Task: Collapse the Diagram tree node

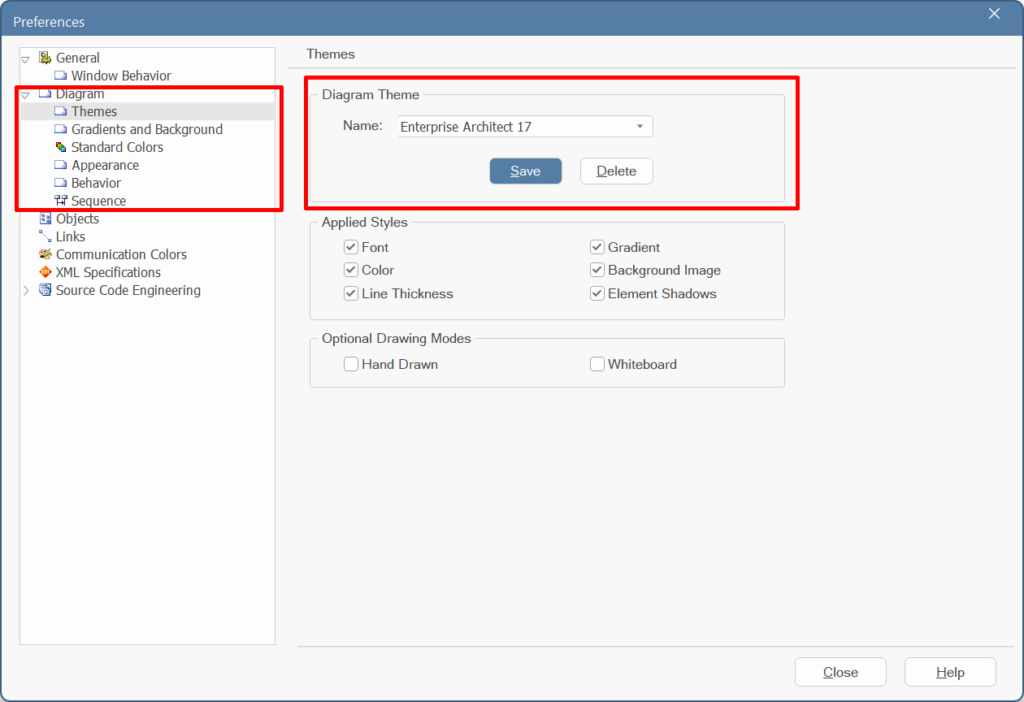Action: [x=26, y=95]
